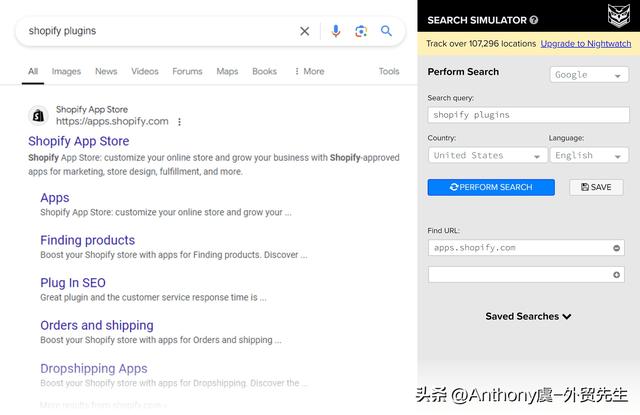The height and width of the screenshot is (415, 640).
Task: Switch to the Books tab
Action: [x=264, y=71]
